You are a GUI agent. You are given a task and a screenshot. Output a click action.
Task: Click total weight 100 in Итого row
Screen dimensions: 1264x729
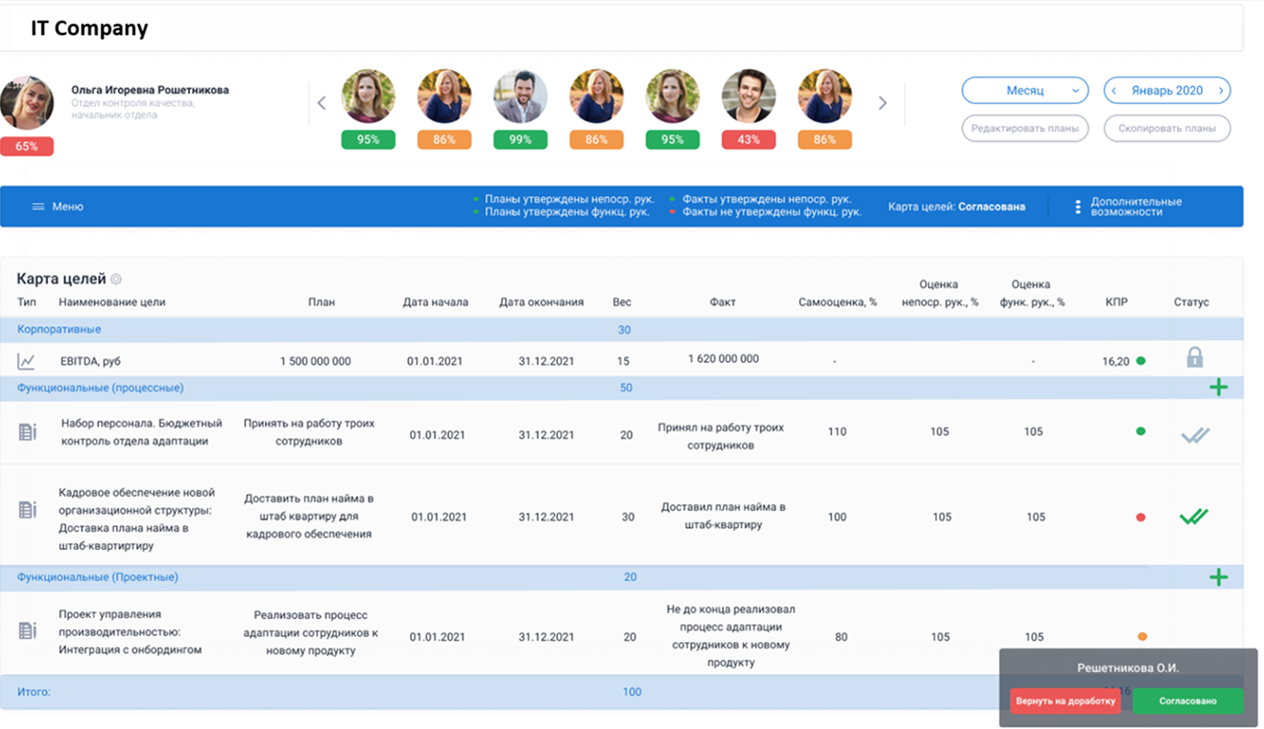632,692
